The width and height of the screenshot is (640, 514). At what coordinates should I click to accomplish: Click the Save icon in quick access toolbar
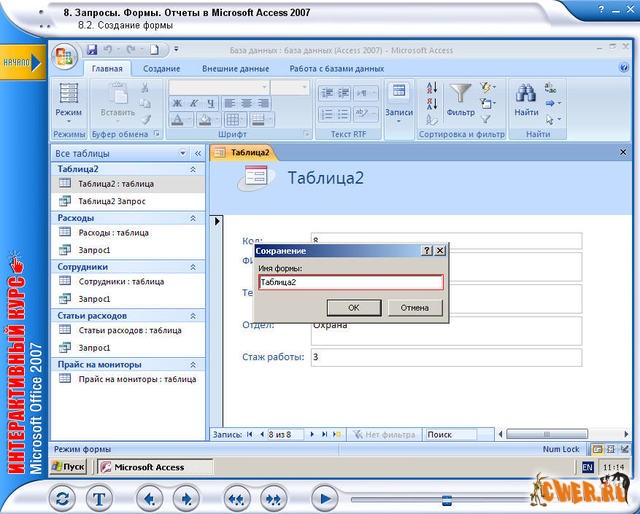tap(92, 49)
